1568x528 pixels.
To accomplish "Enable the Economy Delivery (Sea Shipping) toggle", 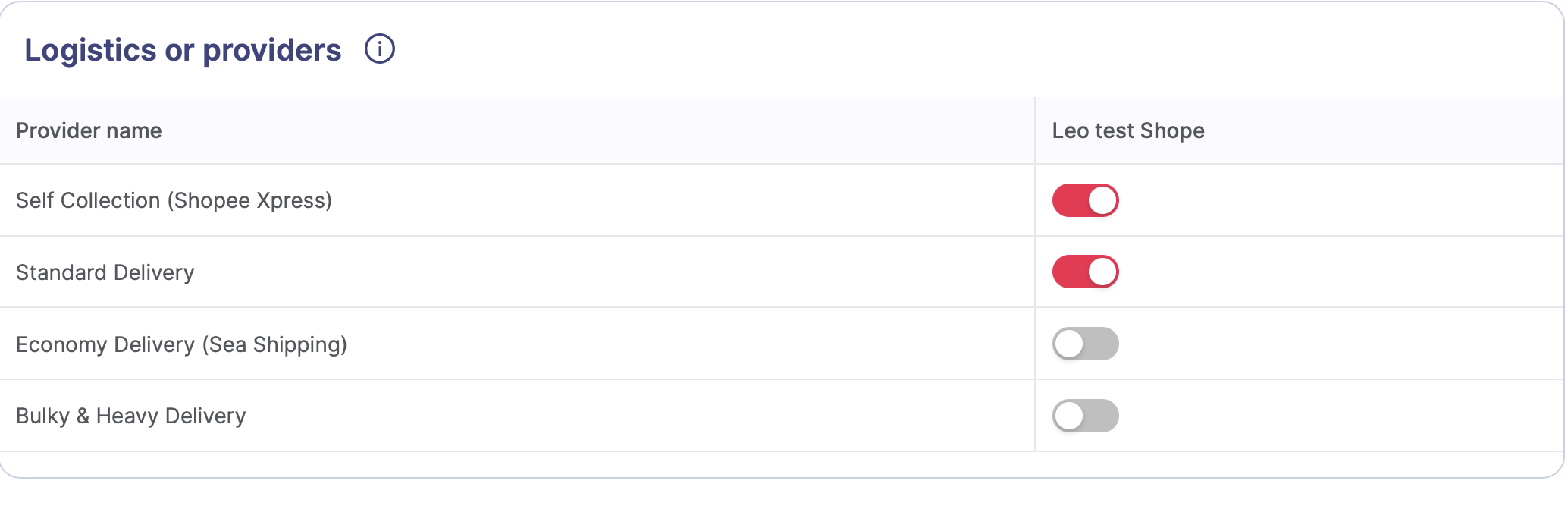I will 1085,344.
